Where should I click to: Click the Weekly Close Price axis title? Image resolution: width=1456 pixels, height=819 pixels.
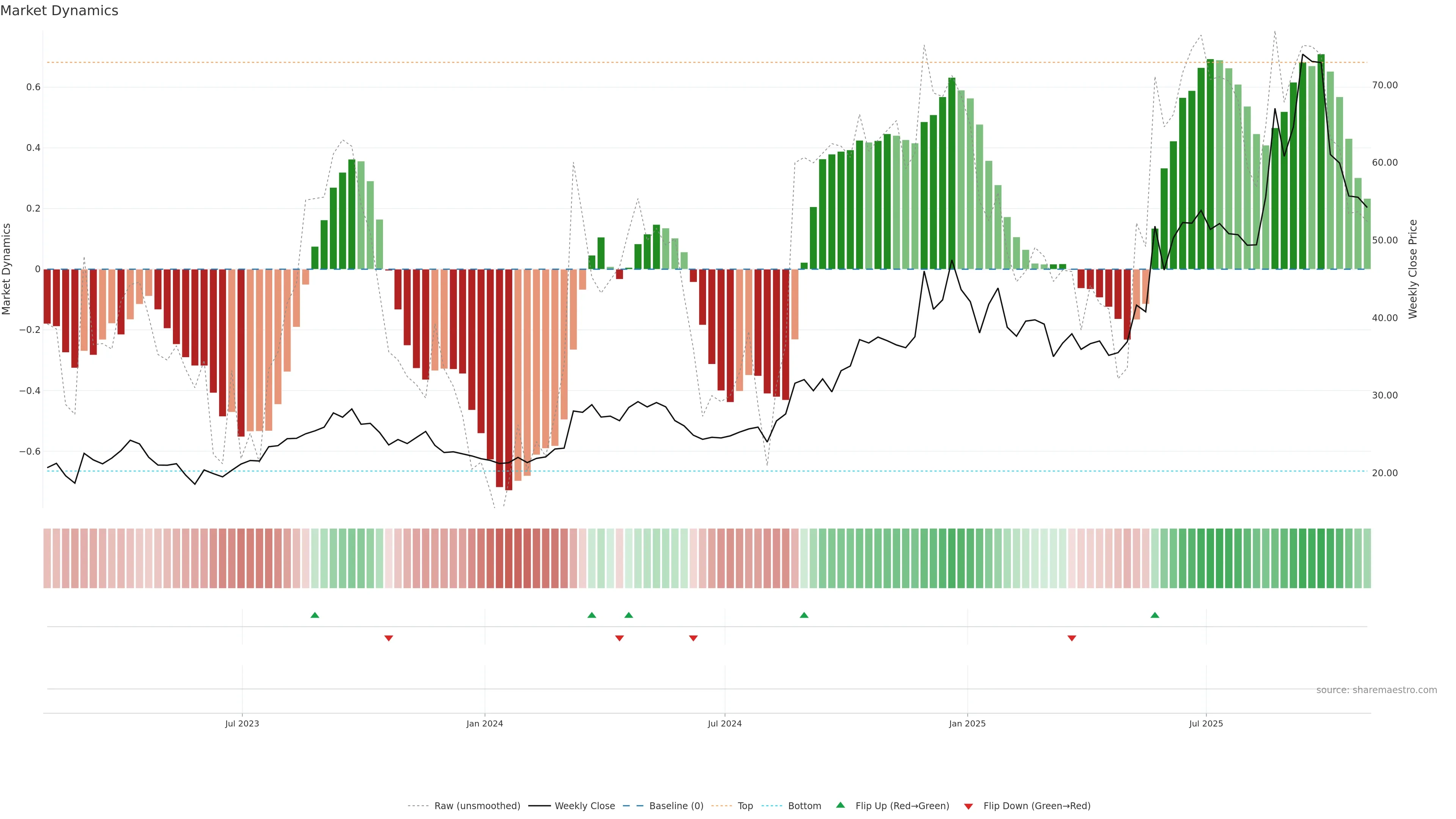coord(1412,269)
